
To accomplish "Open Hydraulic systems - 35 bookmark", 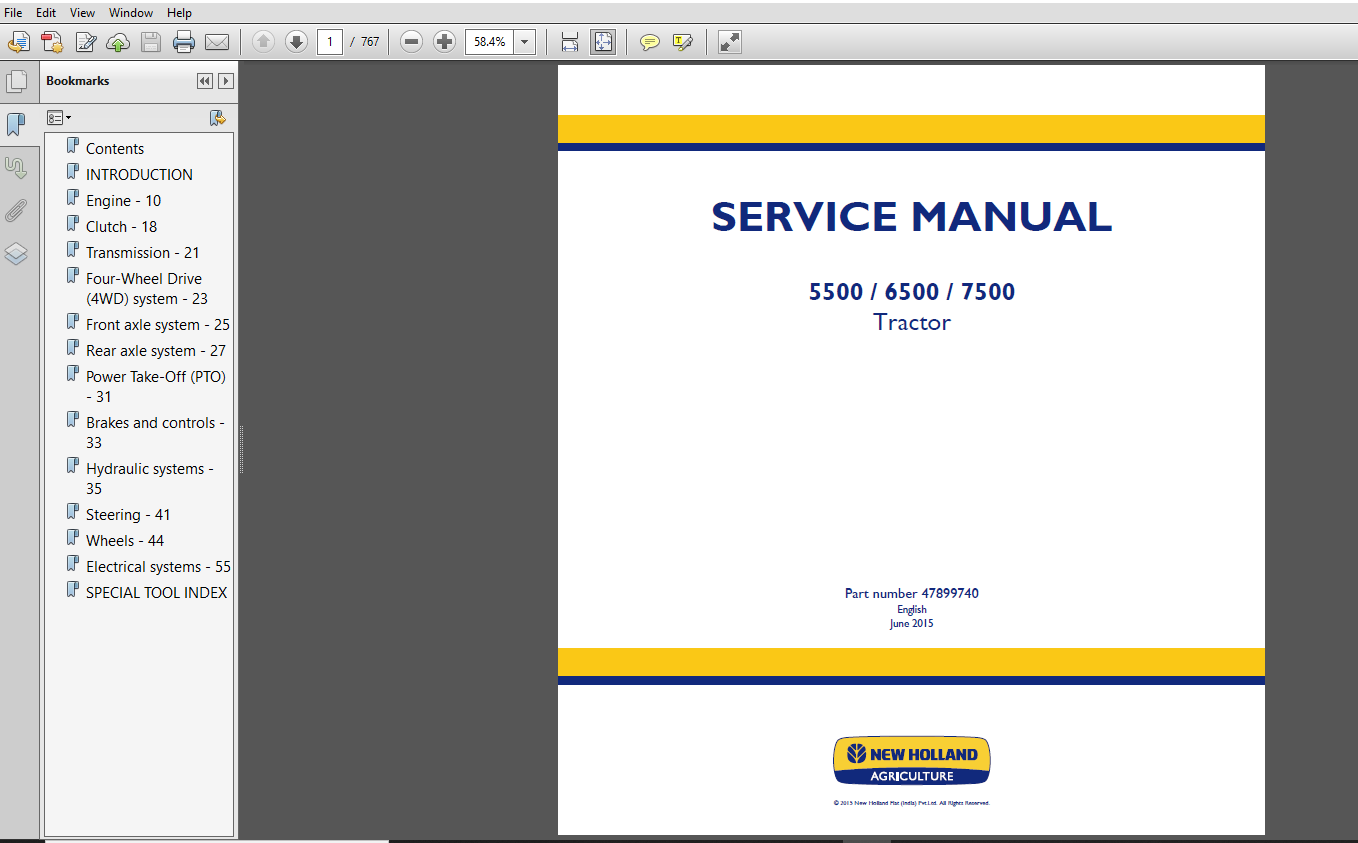I will 149,478.
